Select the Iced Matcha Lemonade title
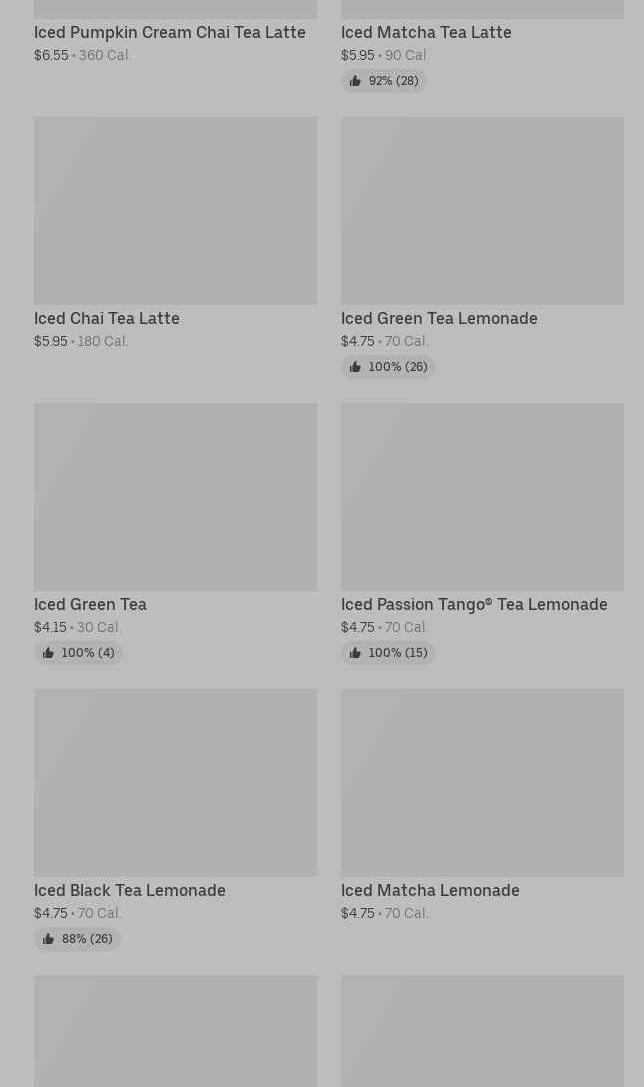This screenshot has width=644, height=1087. tap(430, 890)
